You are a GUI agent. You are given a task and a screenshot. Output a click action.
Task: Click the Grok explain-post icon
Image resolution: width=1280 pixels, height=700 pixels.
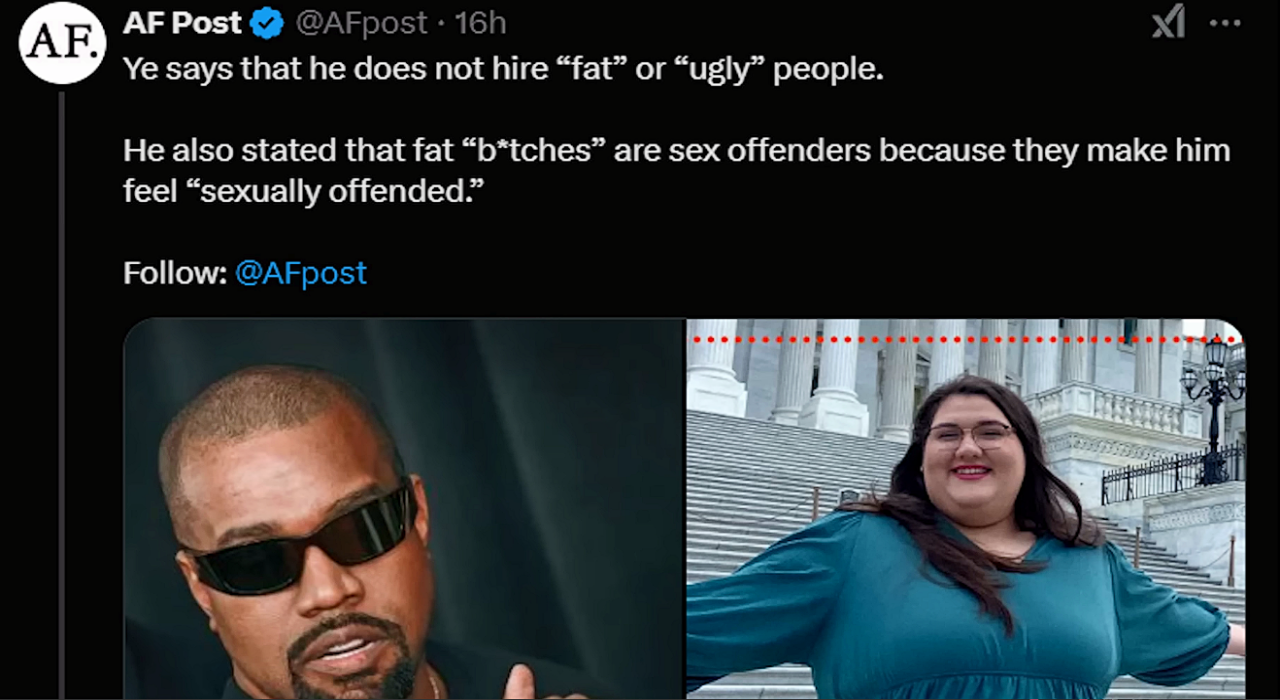point(1168,22)
